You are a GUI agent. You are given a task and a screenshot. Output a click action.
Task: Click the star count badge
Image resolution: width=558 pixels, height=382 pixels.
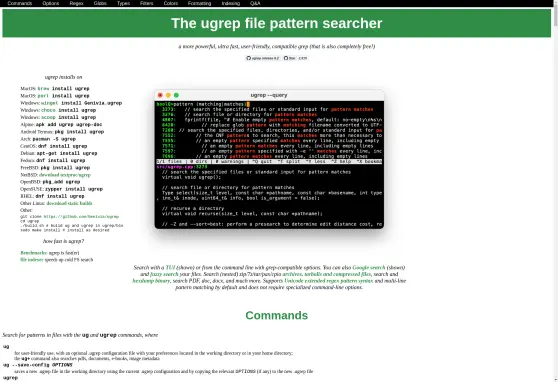303,58
